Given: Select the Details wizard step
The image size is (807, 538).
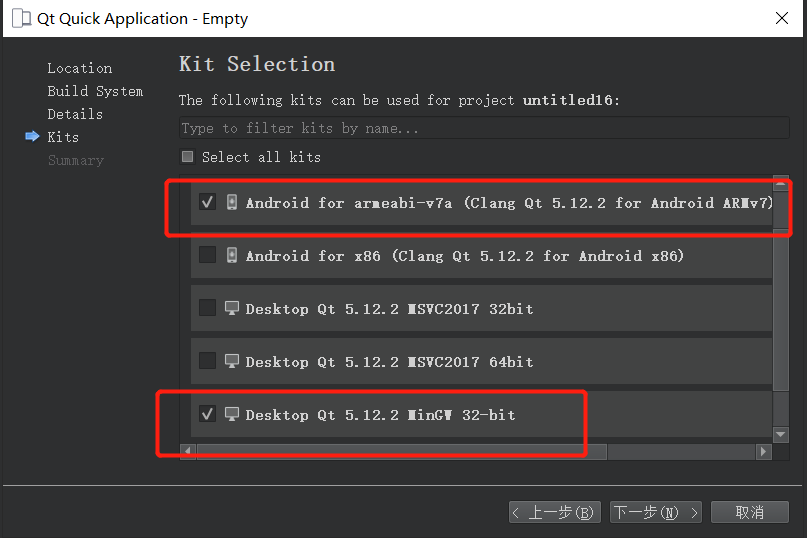Looking at the screenshot, I should 75,114.
